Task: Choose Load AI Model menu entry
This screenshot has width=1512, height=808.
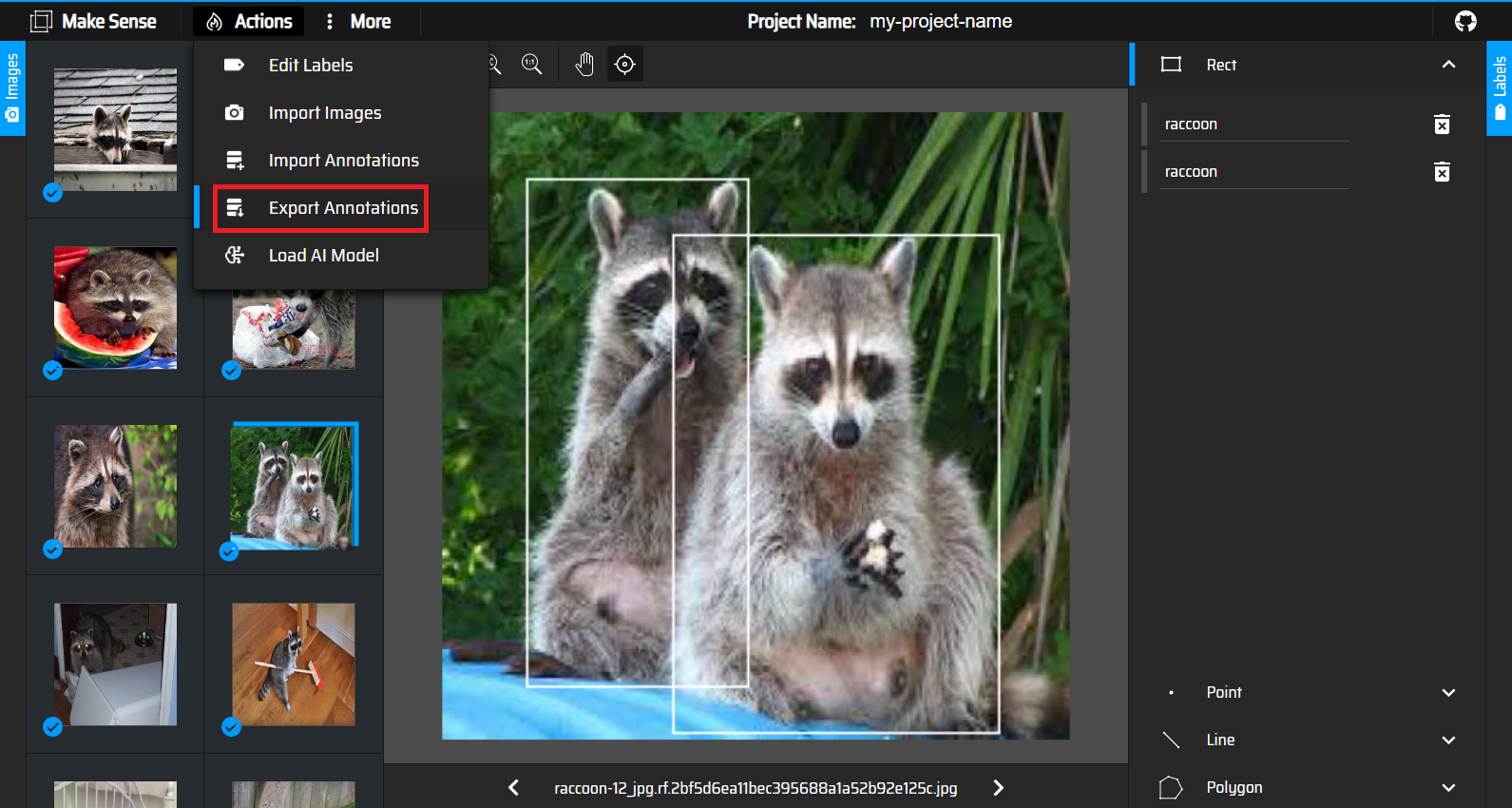Action: click(341, 255)
